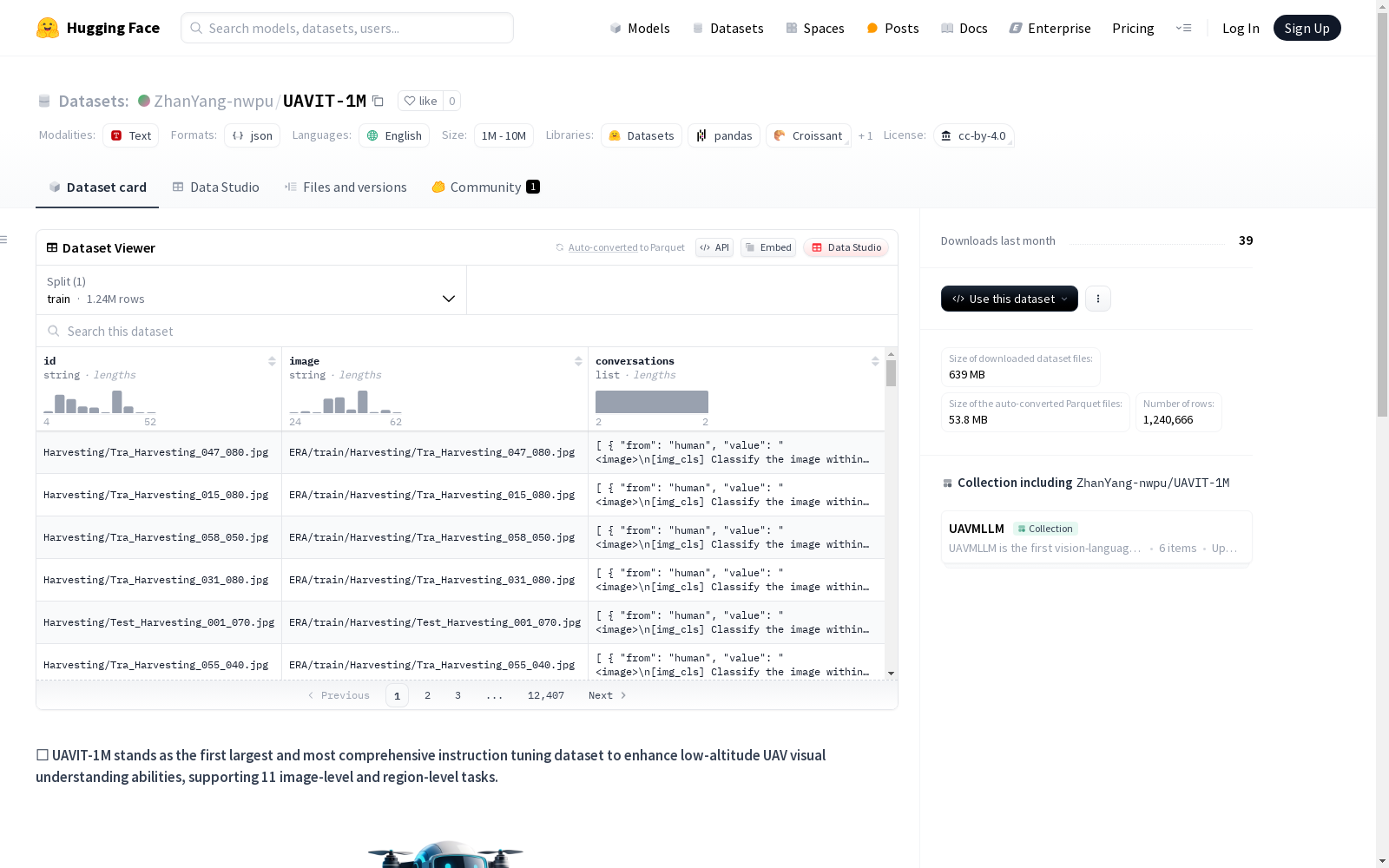
Task: Open the Data Studio tab
Action: (x=216, y=187)
